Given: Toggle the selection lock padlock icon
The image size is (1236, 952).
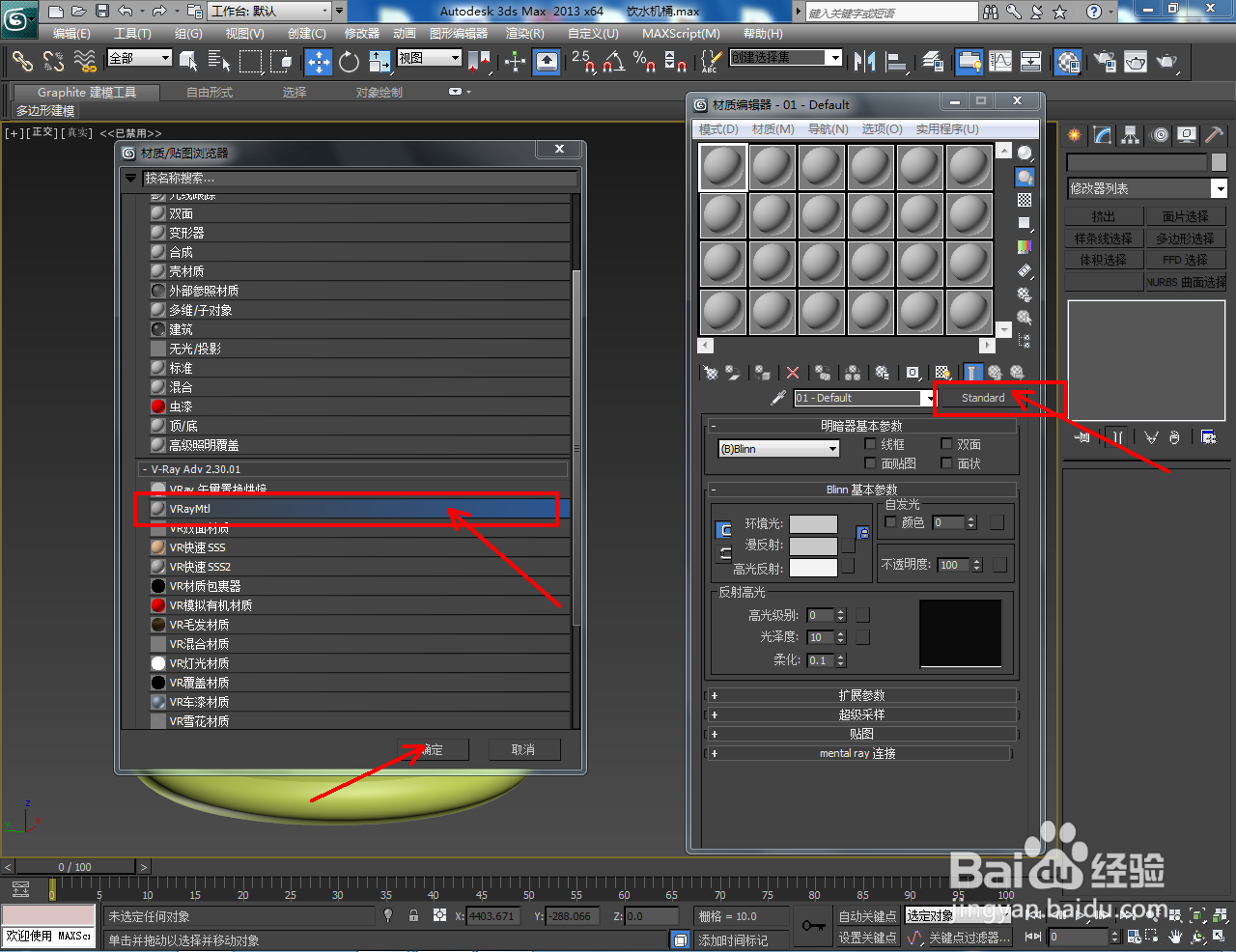Looking at the screenshot, I should click(413, 915).
